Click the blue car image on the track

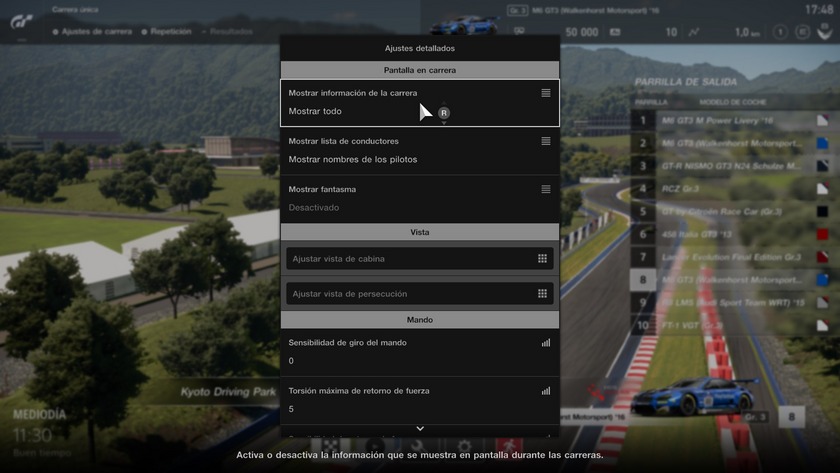(694, 396)
